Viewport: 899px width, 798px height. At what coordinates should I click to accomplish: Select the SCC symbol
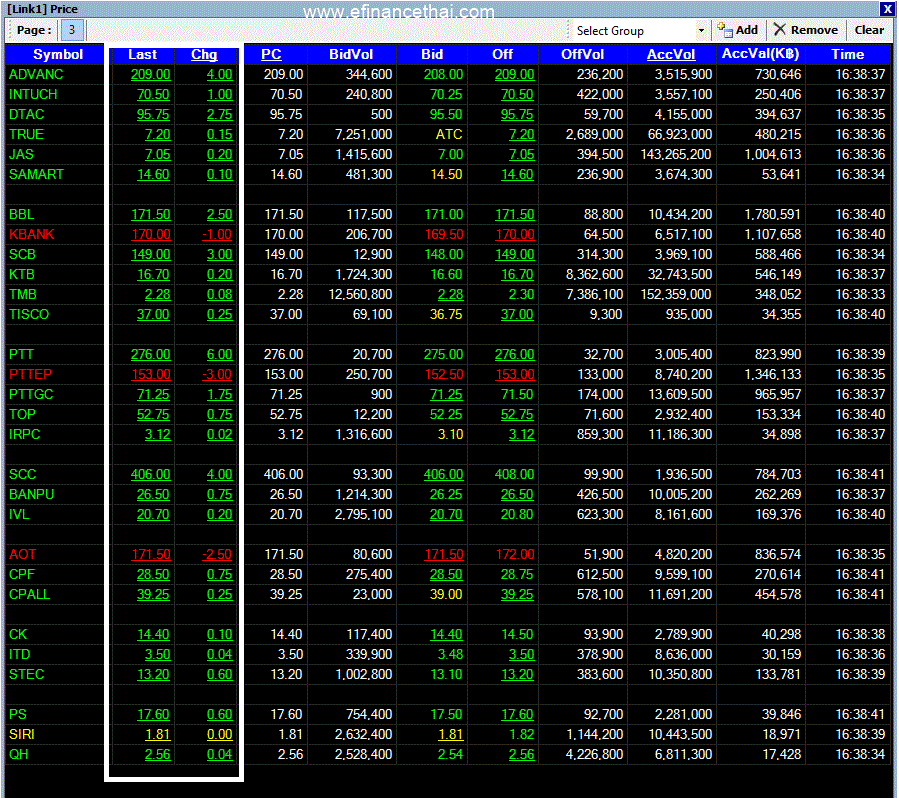click(22, 475)
